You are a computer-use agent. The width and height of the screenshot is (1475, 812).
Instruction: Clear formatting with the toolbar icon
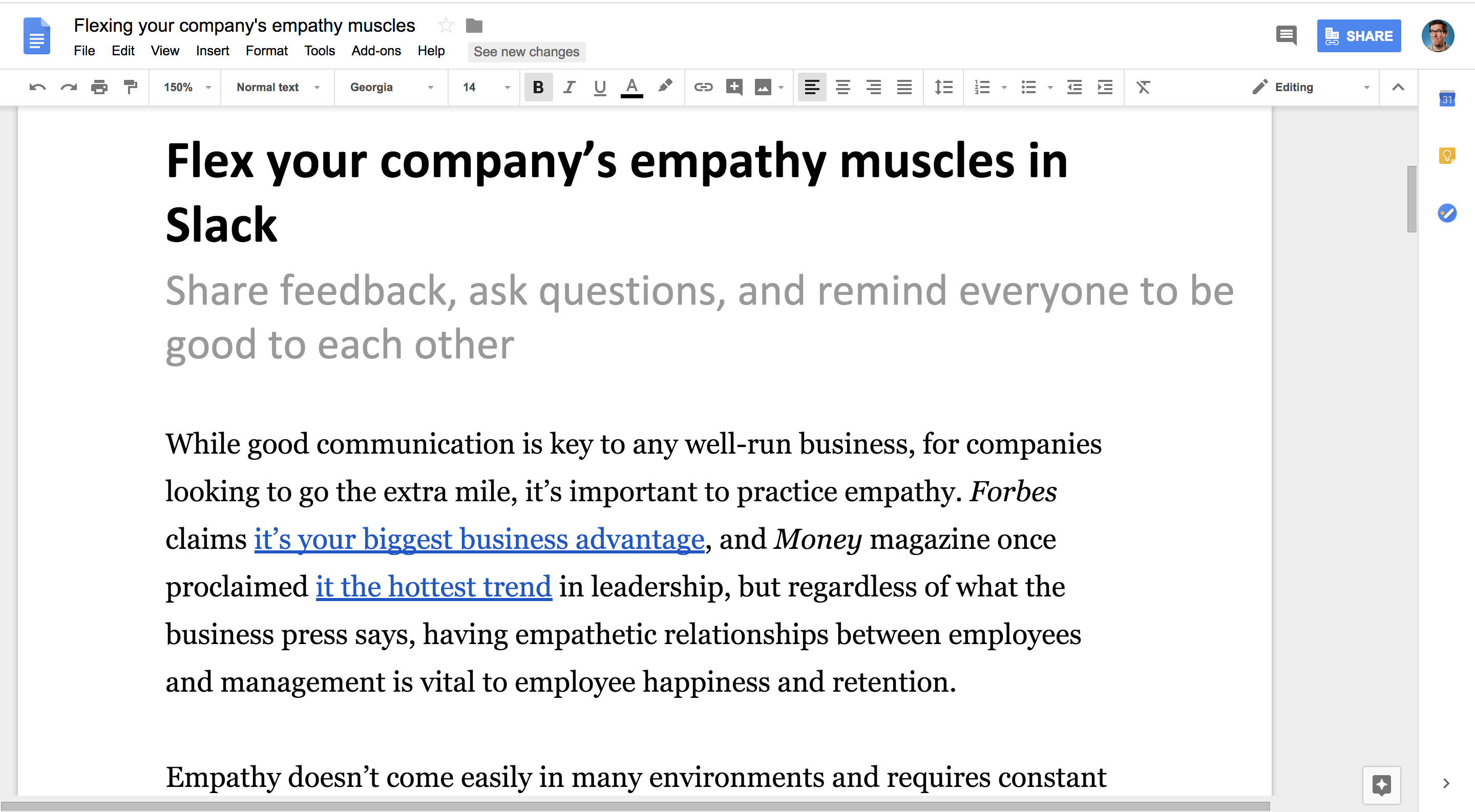tap(1144, 87)
